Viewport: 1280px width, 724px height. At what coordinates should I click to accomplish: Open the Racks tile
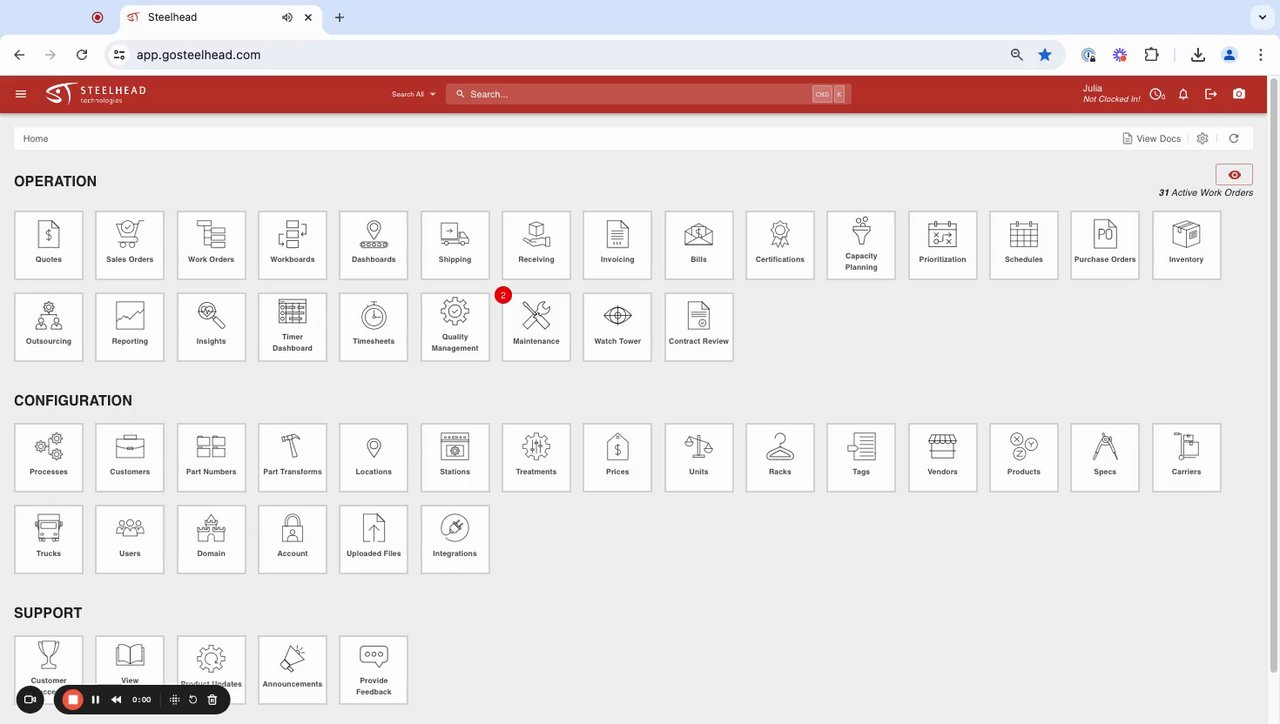pos(780,457)
